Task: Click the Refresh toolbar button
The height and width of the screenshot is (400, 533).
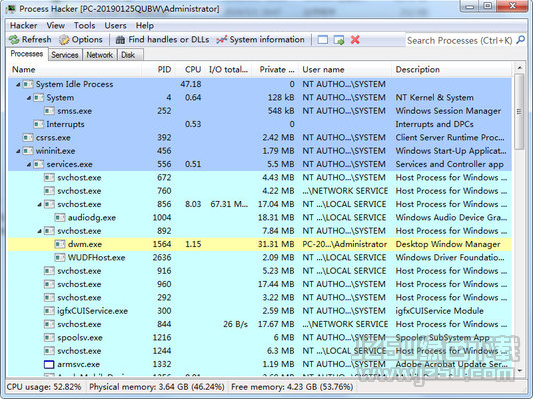Action: pos(30,40)
